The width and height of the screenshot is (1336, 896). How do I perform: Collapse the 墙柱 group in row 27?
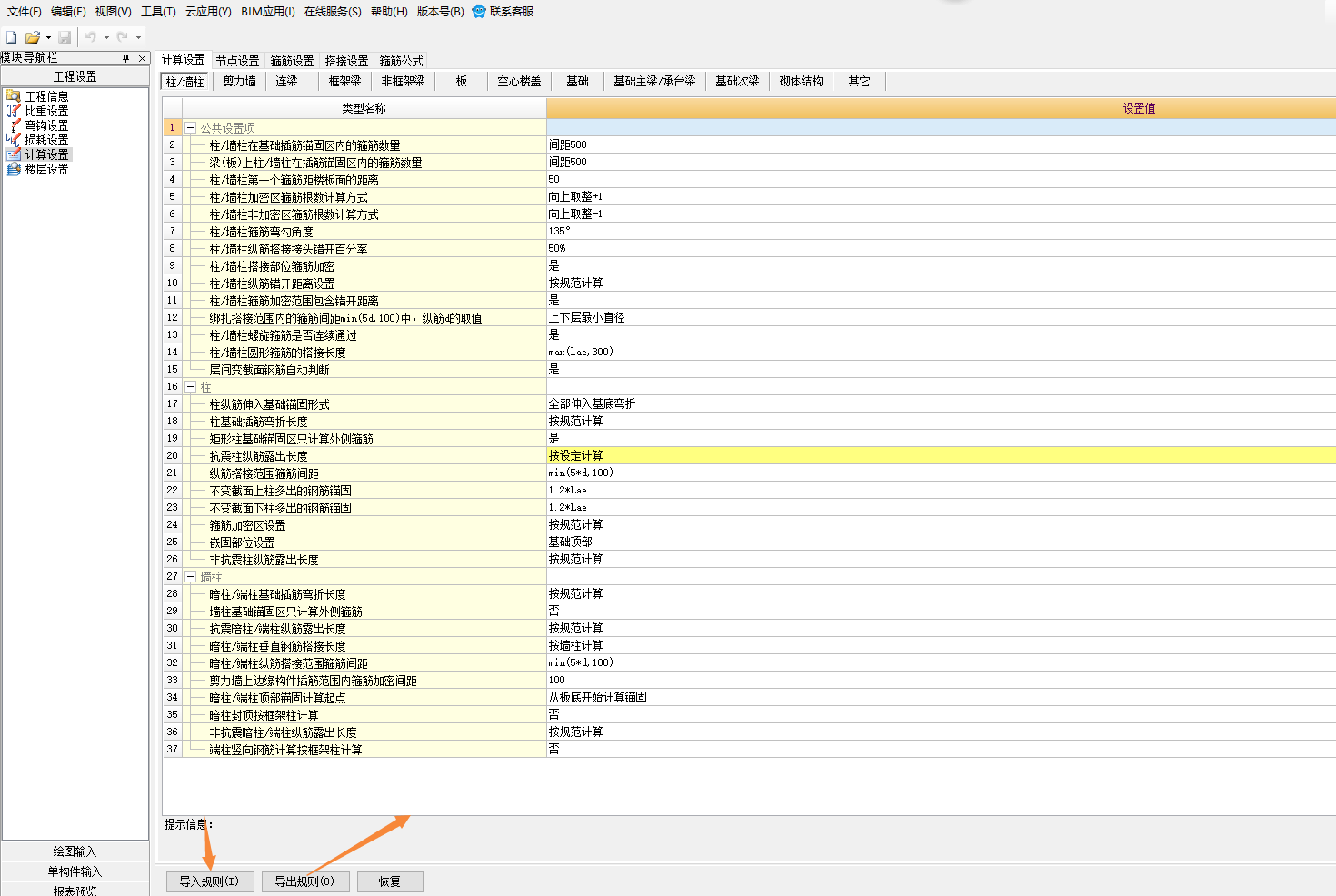(191, 577)
